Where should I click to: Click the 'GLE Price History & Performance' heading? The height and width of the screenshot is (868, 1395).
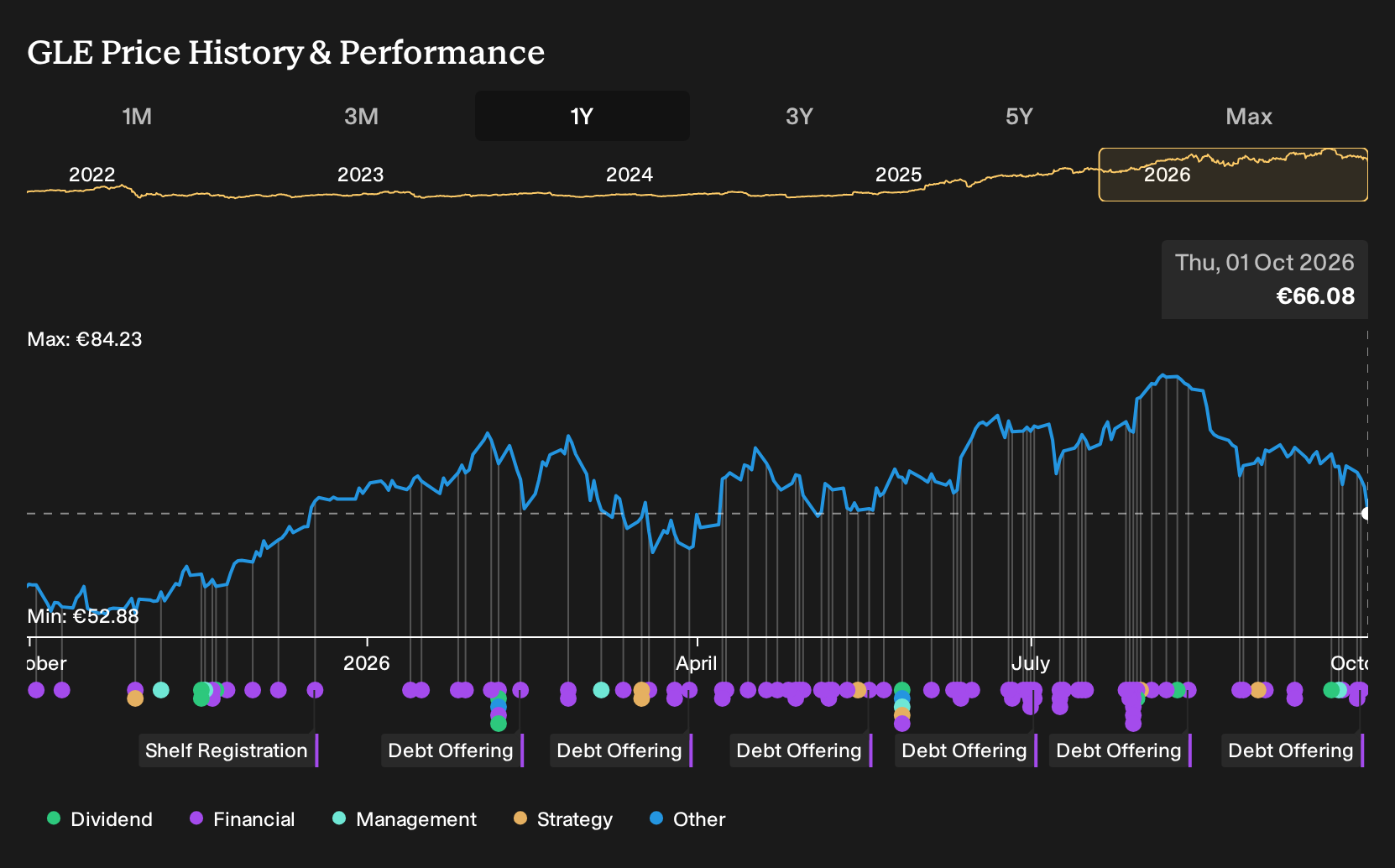286,53
